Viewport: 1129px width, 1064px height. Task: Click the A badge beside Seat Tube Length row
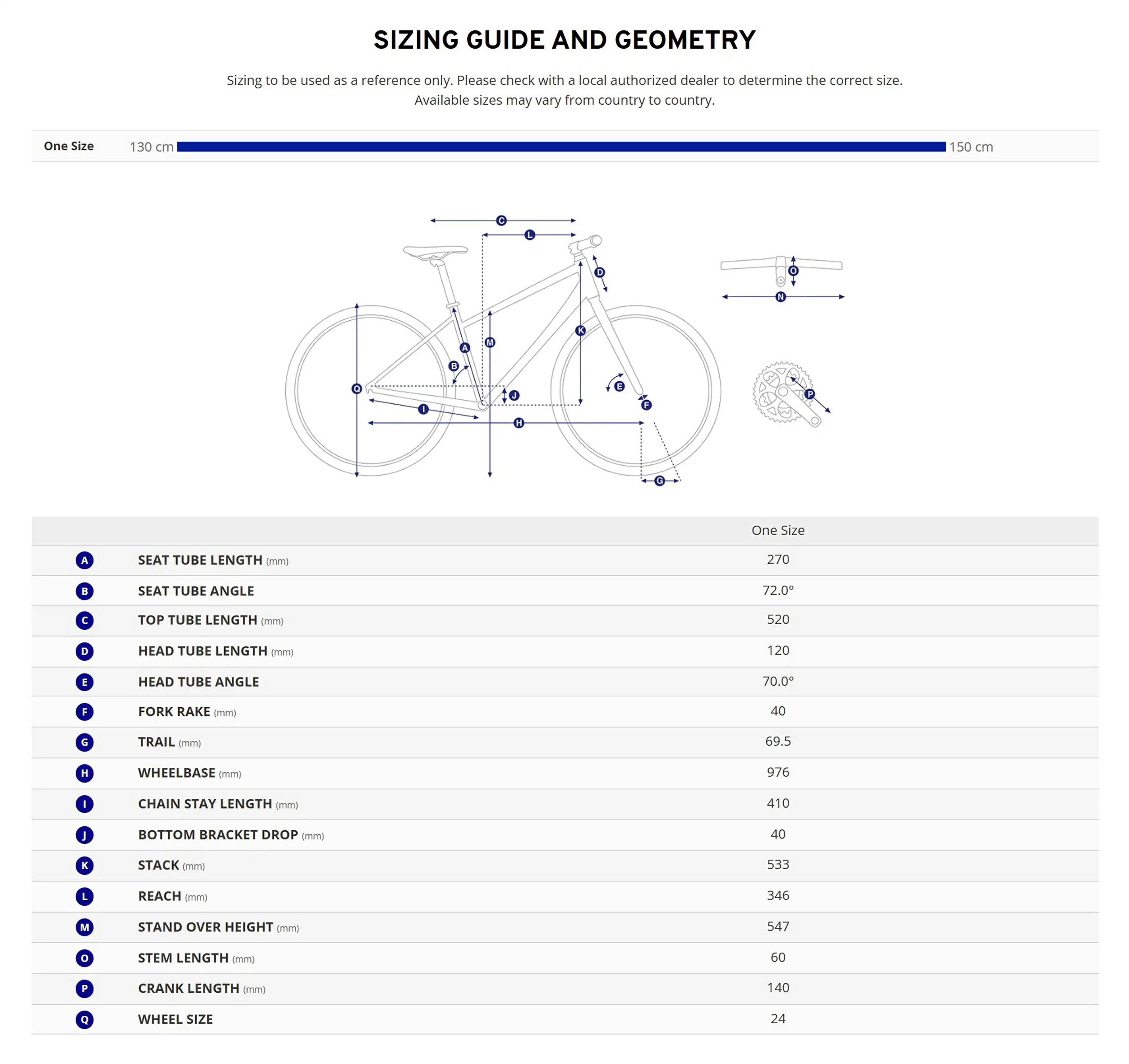[x=85, y=560]
